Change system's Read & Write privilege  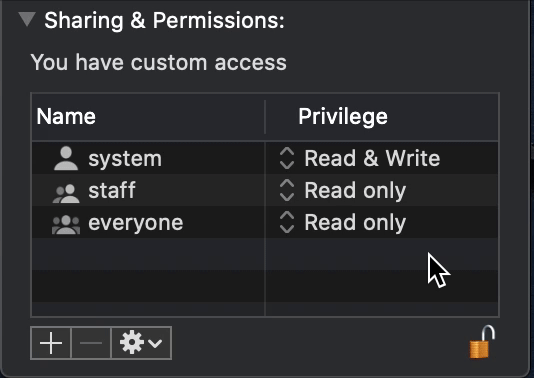[x=372, y=158]
